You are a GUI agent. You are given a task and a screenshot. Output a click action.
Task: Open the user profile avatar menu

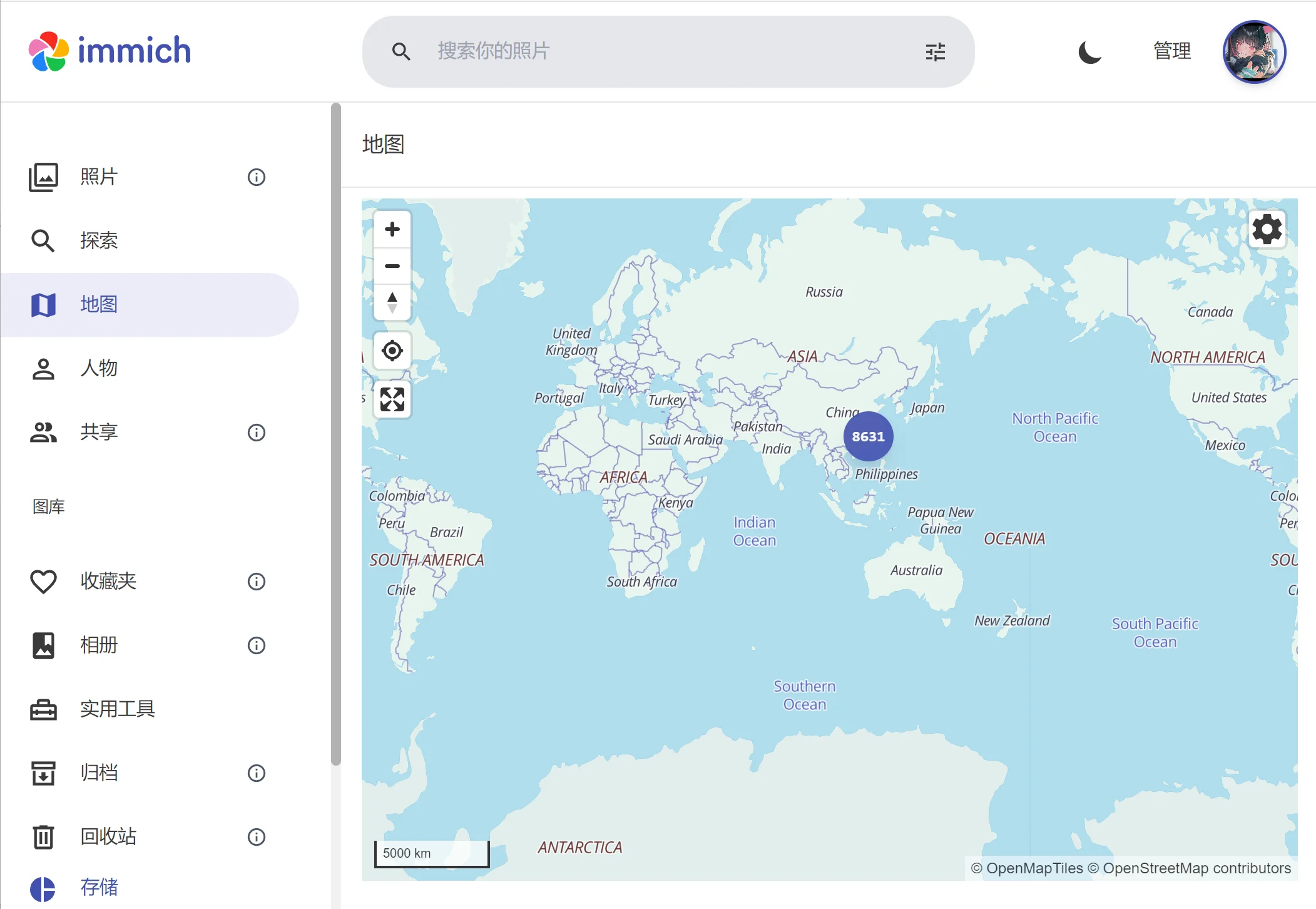coord(1253,52)
